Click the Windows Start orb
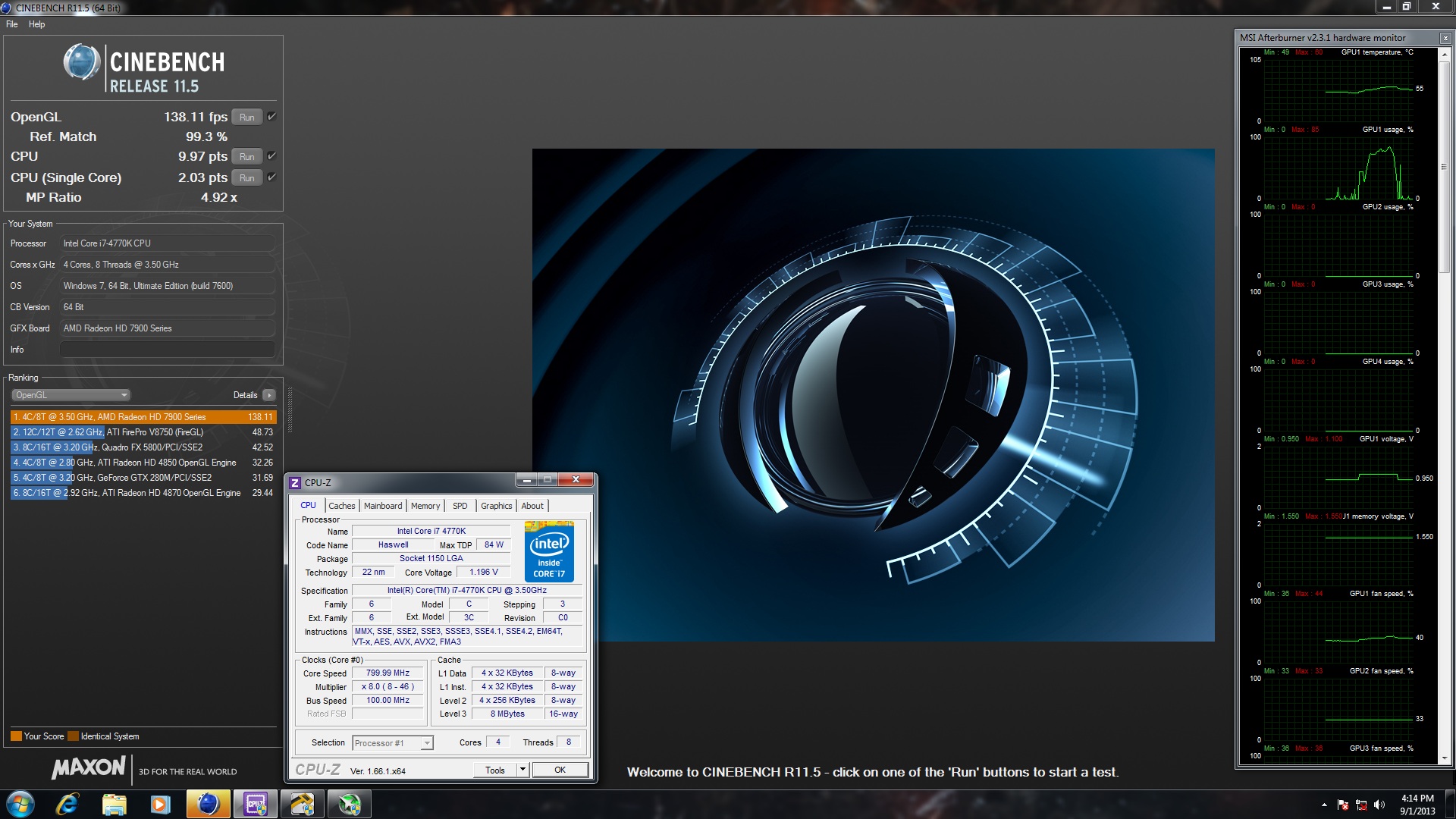The image size is (1456, 819). [20, 804]
